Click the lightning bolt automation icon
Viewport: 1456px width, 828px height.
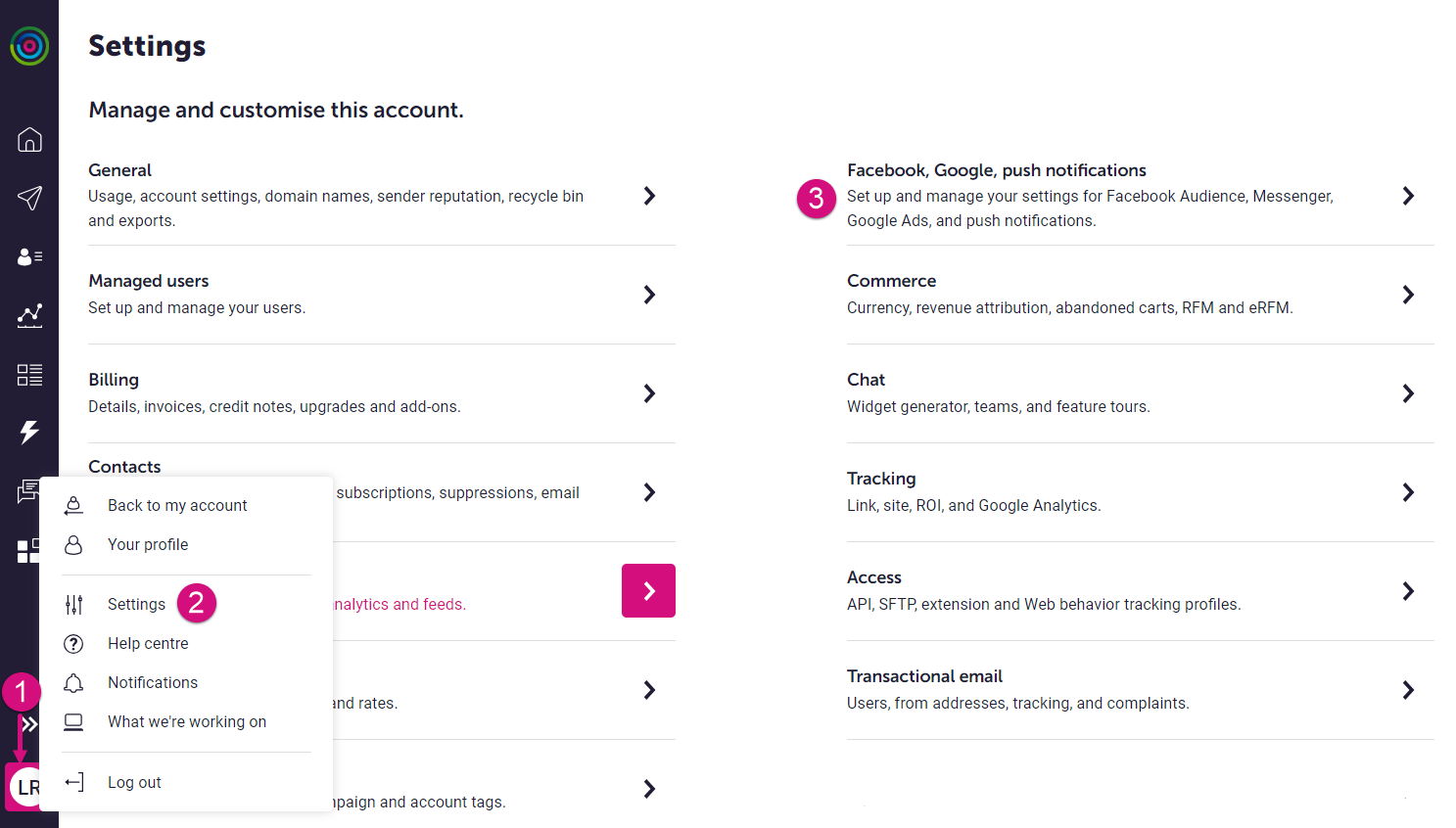click(x=29, y=432)
